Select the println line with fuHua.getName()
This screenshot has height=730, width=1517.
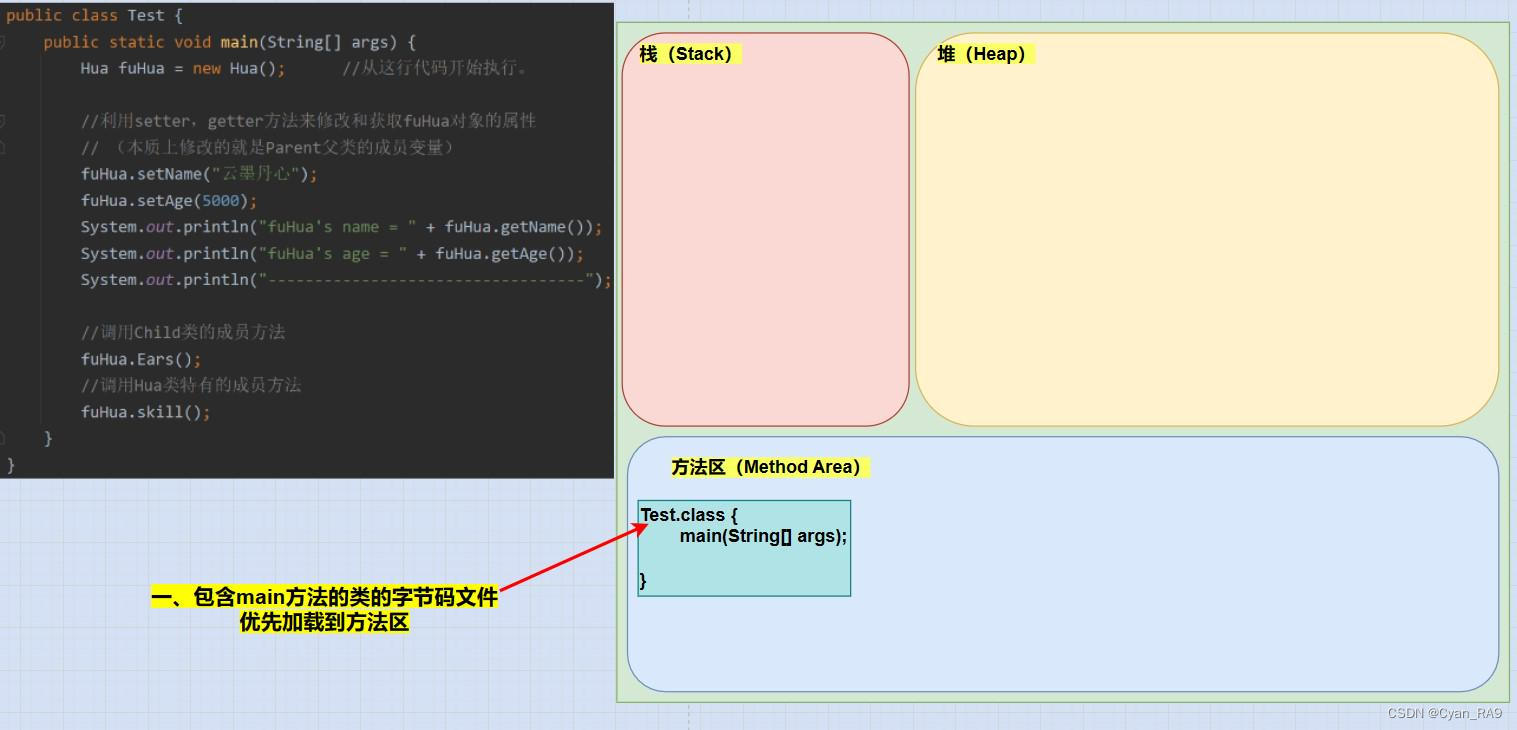click(342, 227)
